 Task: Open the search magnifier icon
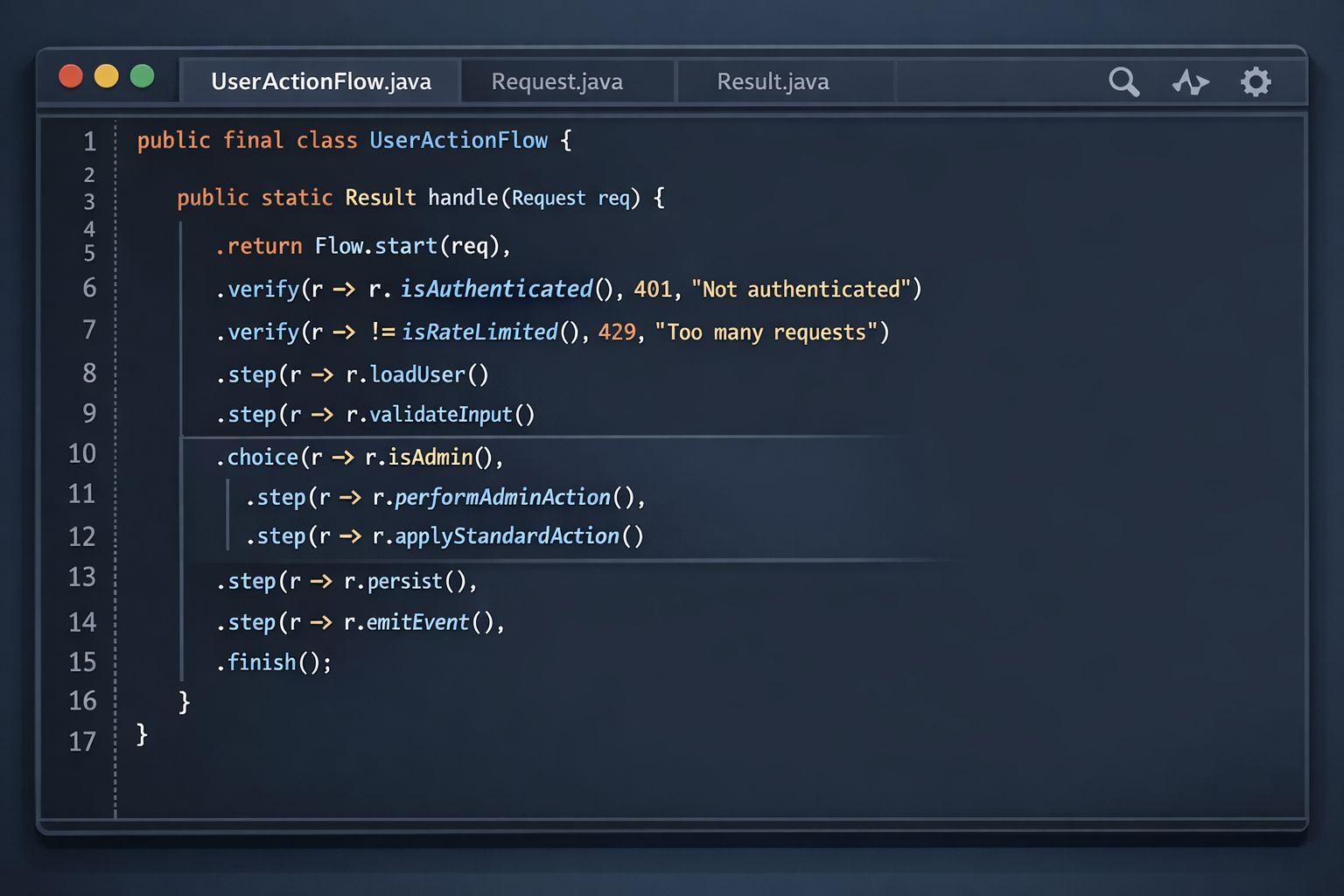1123,81
